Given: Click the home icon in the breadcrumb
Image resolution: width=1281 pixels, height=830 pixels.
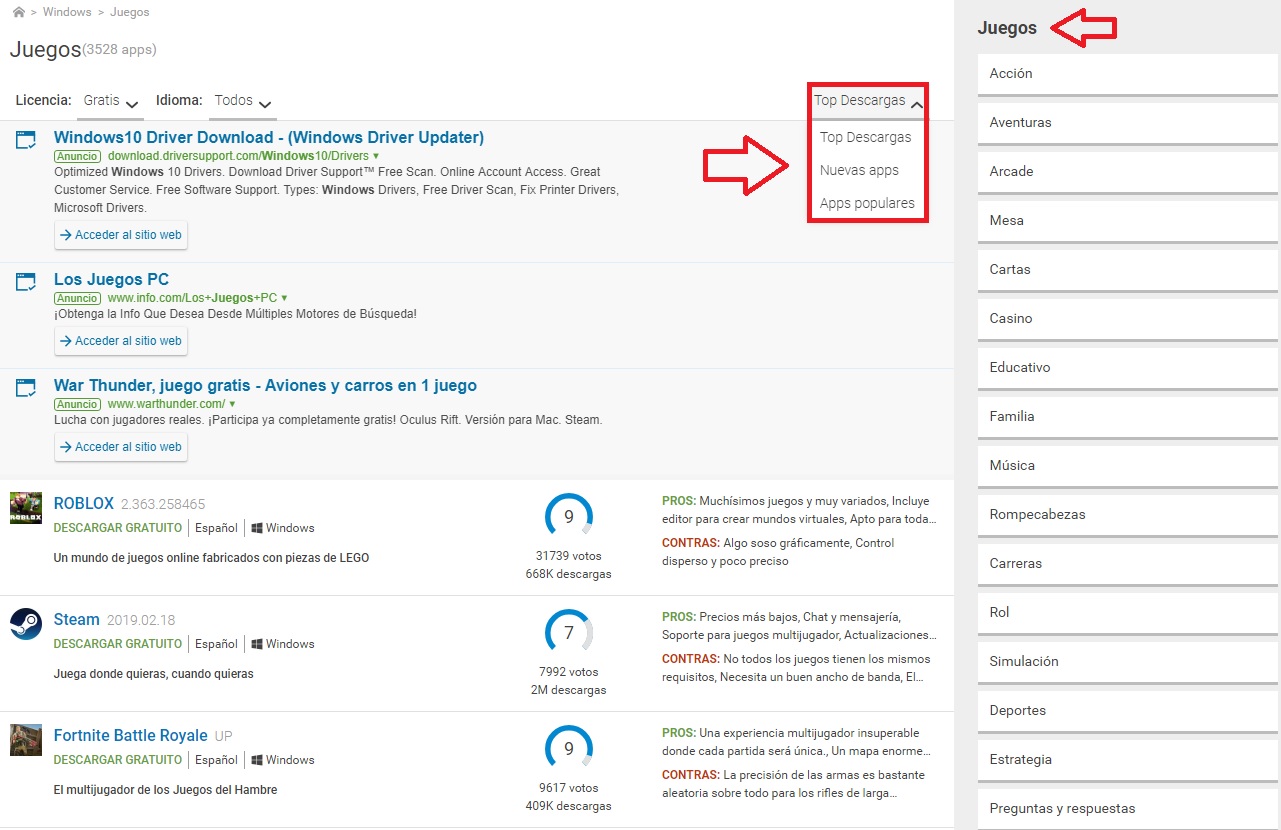Looking at the screenshot, I should tap(19, 13).
